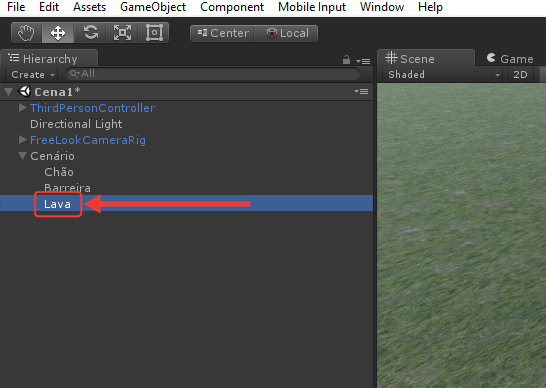Open the Hierarchy panel options menu icon
The width and height of the screenshot is (546, 388).
pyautogui.click(x=363, y=61)
